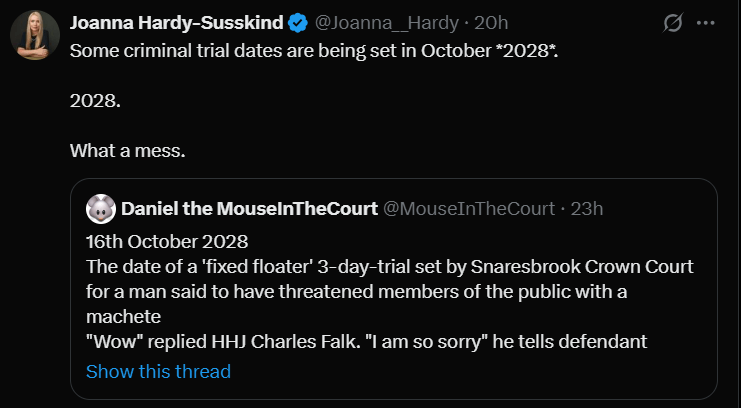Click the Show this thread link
The image size is (741, 408).
point(158,372)
